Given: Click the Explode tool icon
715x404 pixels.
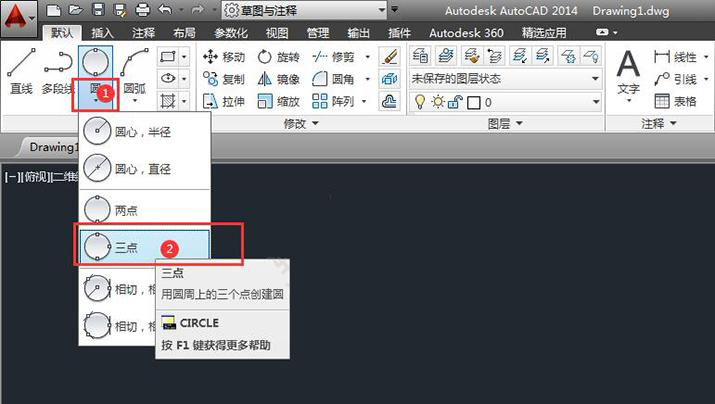Looking at the screenshot, I should click(x=389, y=79).
